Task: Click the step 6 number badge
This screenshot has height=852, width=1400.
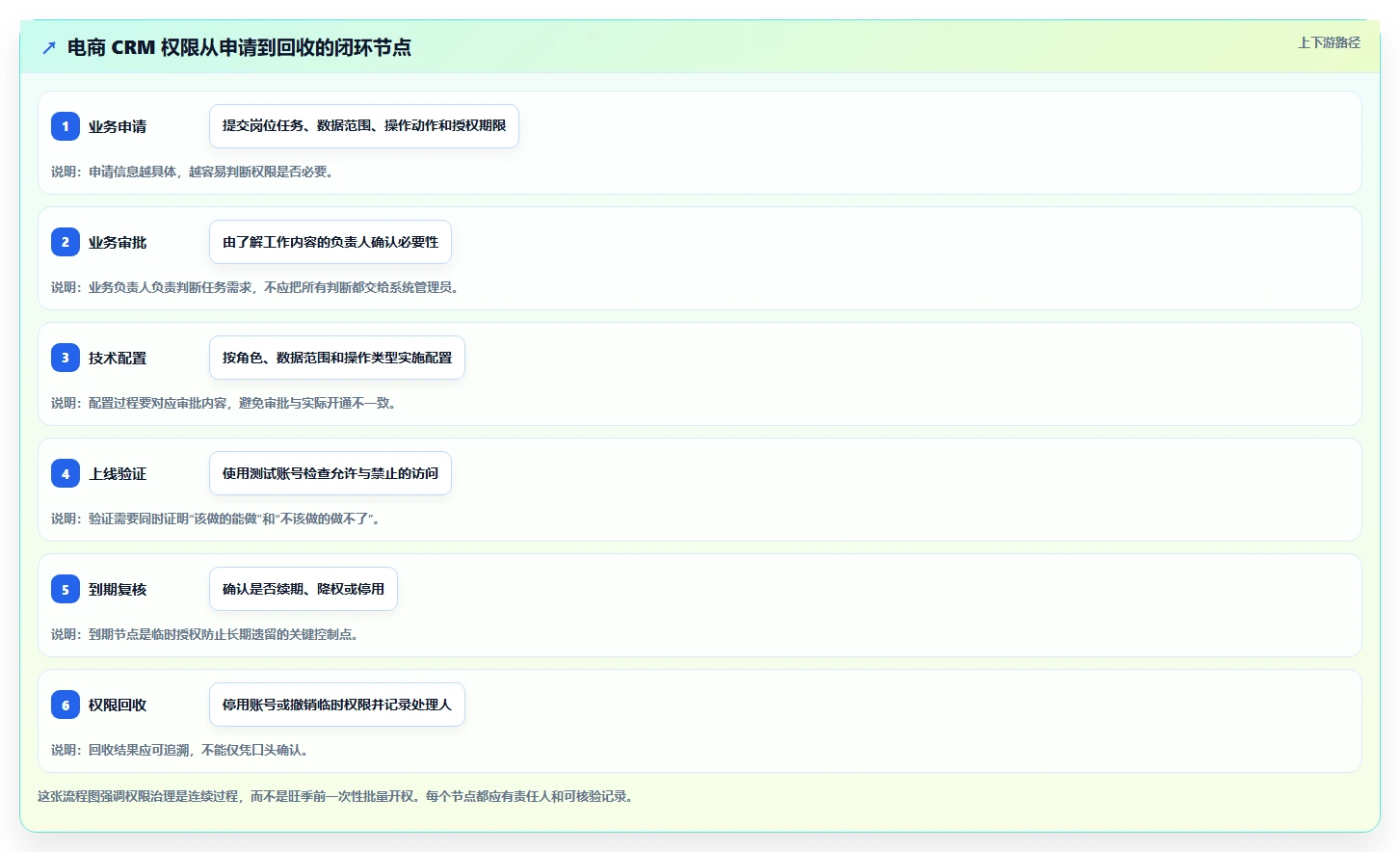Action: (x=66, y=705)
